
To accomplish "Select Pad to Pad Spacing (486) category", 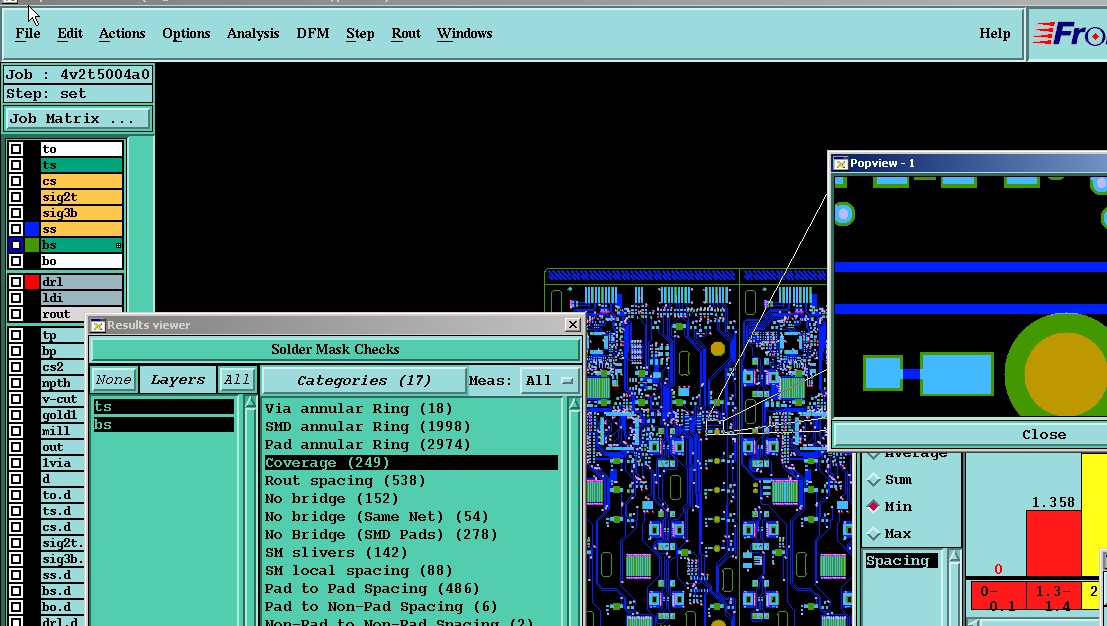I will click(411, 589).
